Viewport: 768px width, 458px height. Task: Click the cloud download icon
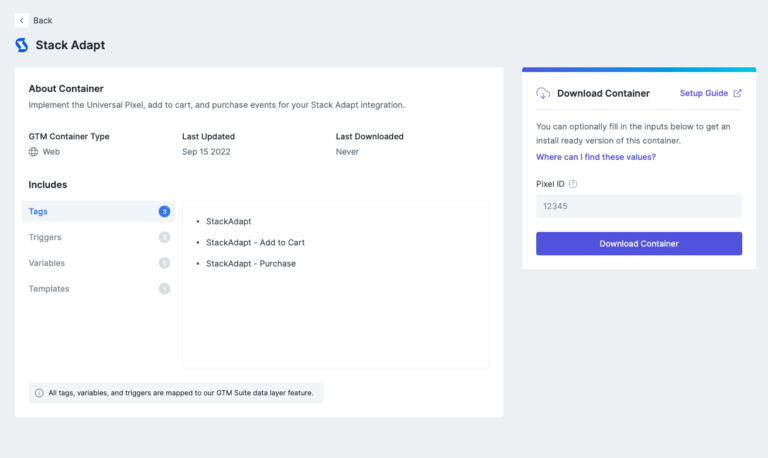tap(543, 93)
